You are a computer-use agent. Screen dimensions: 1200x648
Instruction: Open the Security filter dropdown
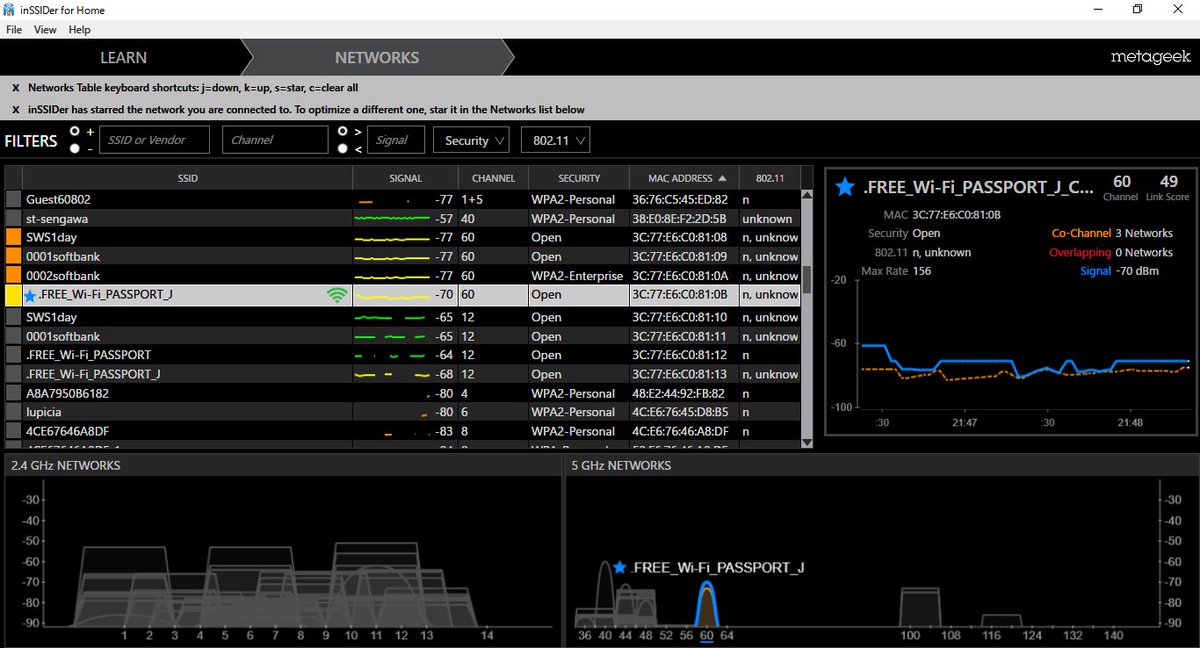click(473, 140)
